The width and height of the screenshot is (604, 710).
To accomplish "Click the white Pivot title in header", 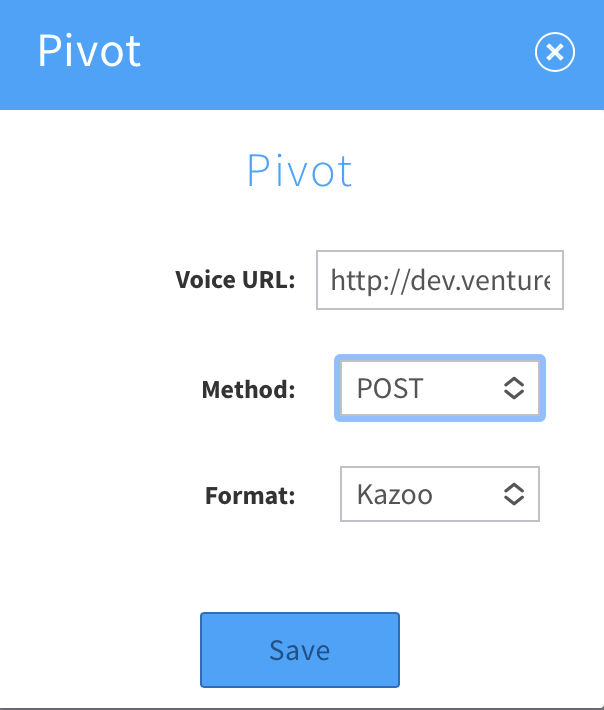I will coord(90,51).
